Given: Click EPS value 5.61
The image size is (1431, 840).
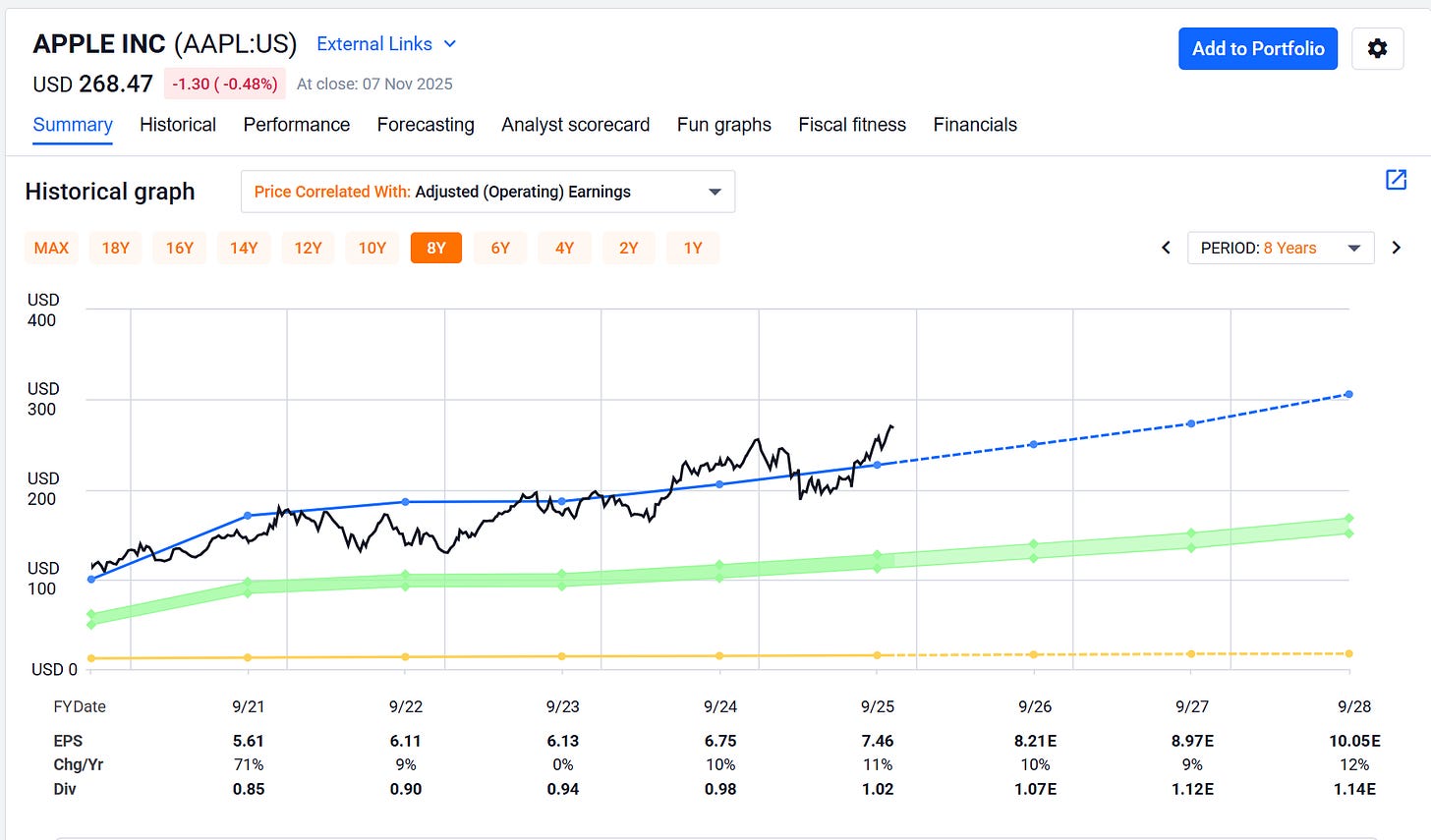Looking at the screenshot, I should click(249, 741).
